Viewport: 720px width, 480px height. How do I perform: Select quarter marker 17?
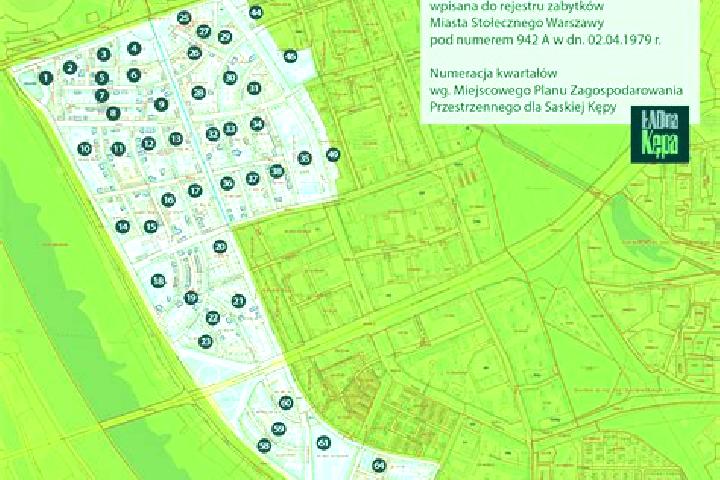[195, 190]
